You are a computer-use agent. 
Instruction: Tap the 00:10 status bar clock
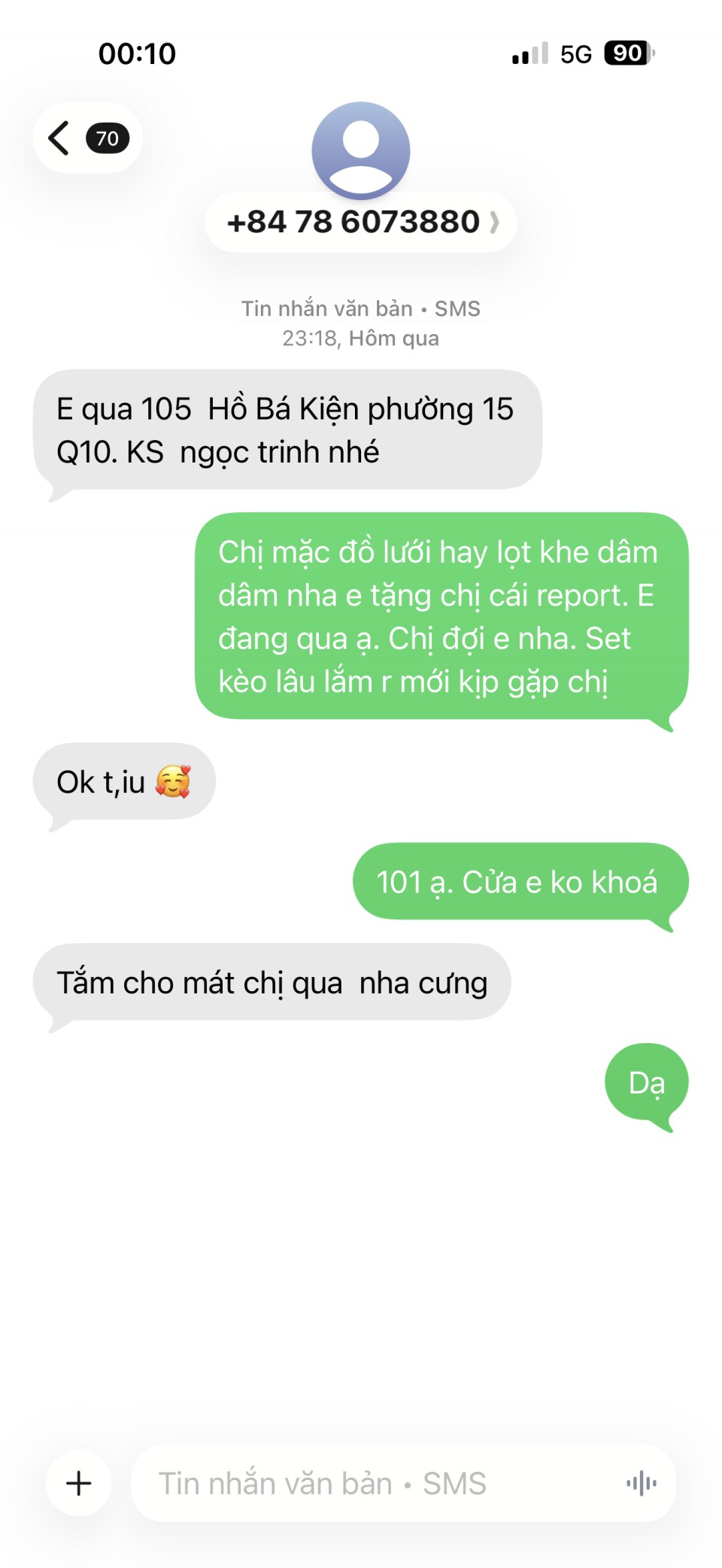tap(137, 54)
